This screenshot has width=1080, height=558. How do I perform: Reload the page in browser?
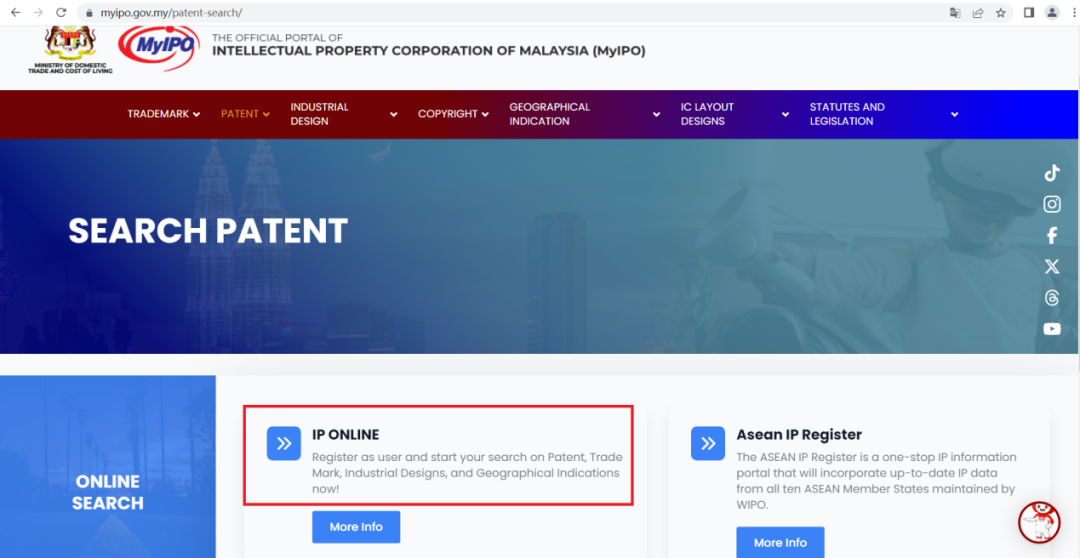[61, 12]
